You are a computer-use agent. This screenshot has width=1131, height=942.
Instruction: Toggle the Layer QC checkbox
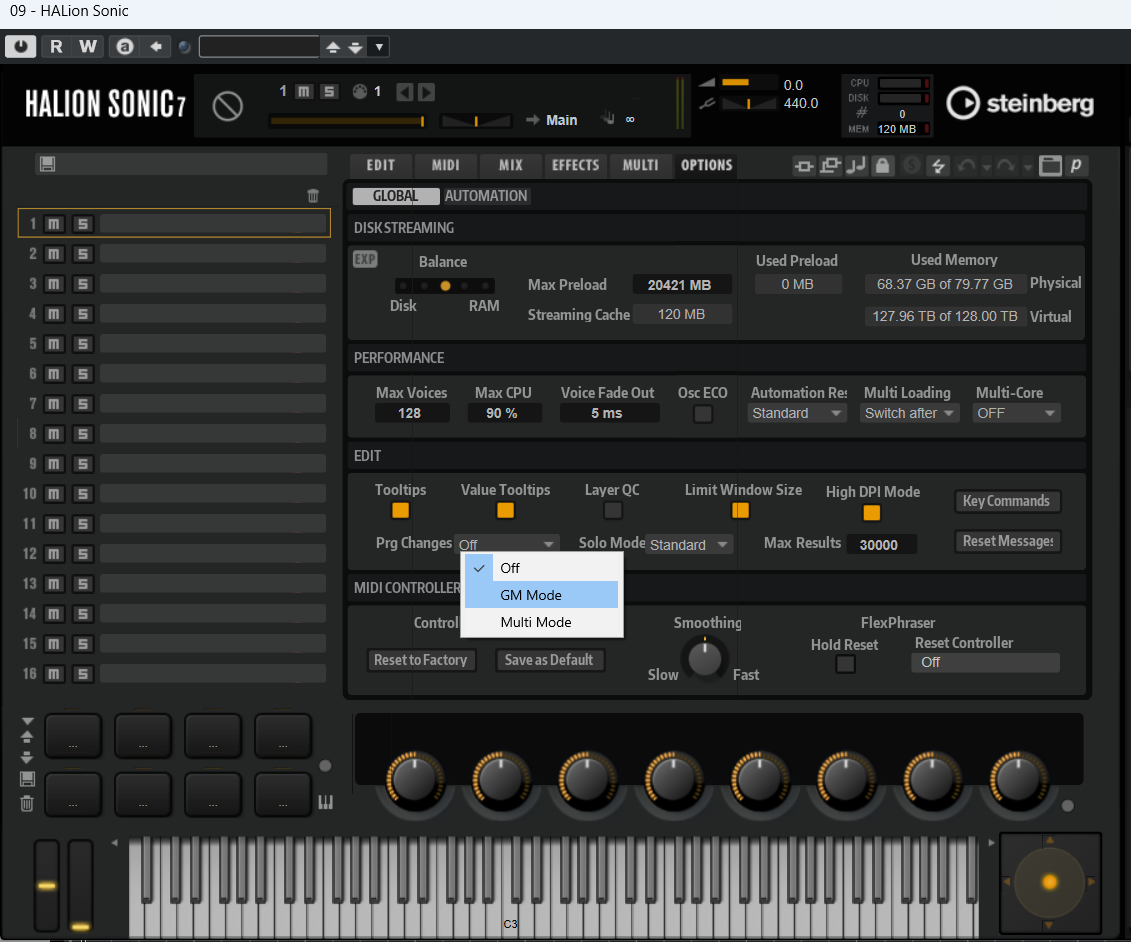click(613, 511)
